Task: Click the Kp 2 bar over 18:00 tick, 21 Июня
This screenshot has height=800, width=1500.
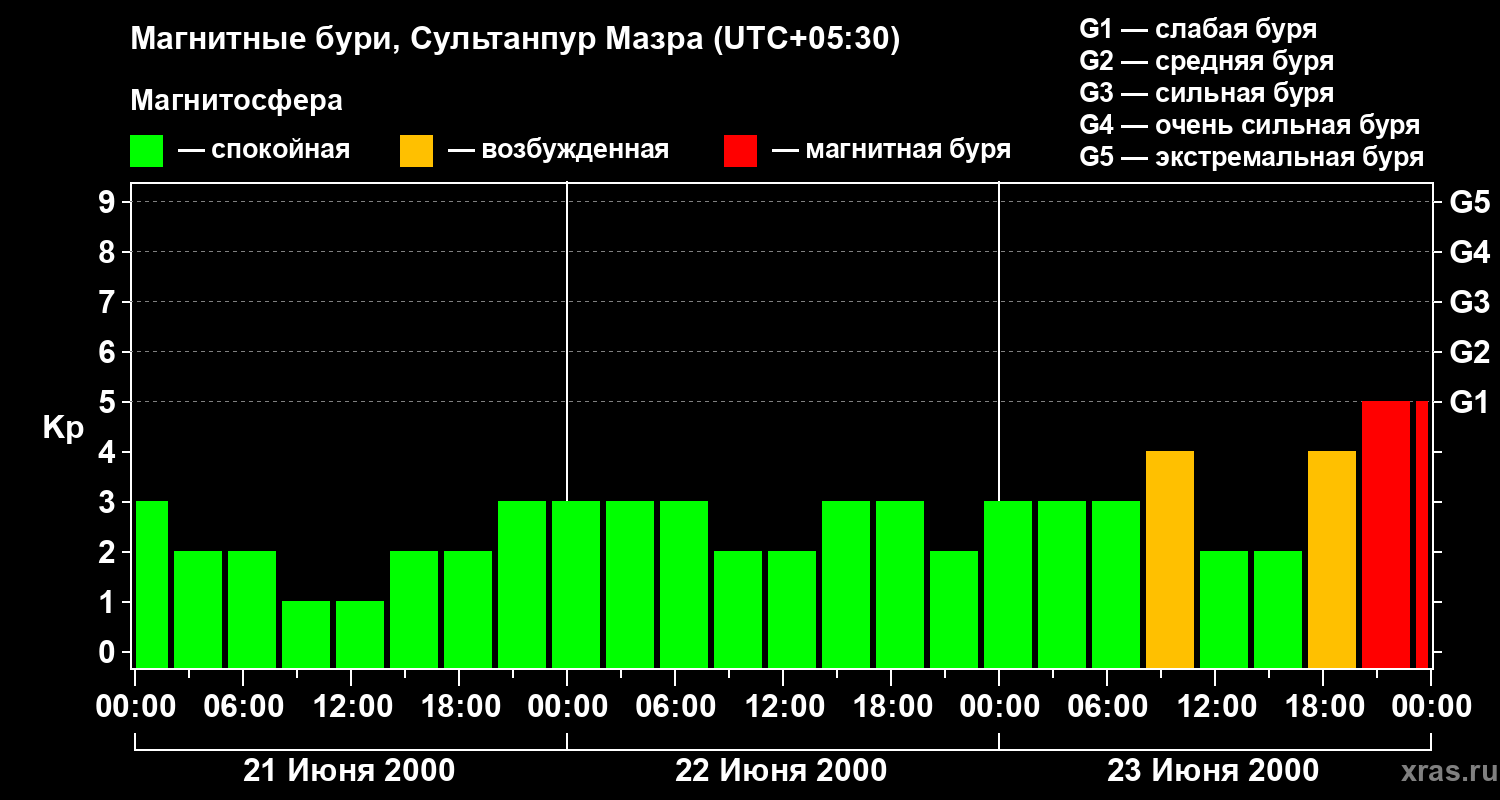Action: 468,609
